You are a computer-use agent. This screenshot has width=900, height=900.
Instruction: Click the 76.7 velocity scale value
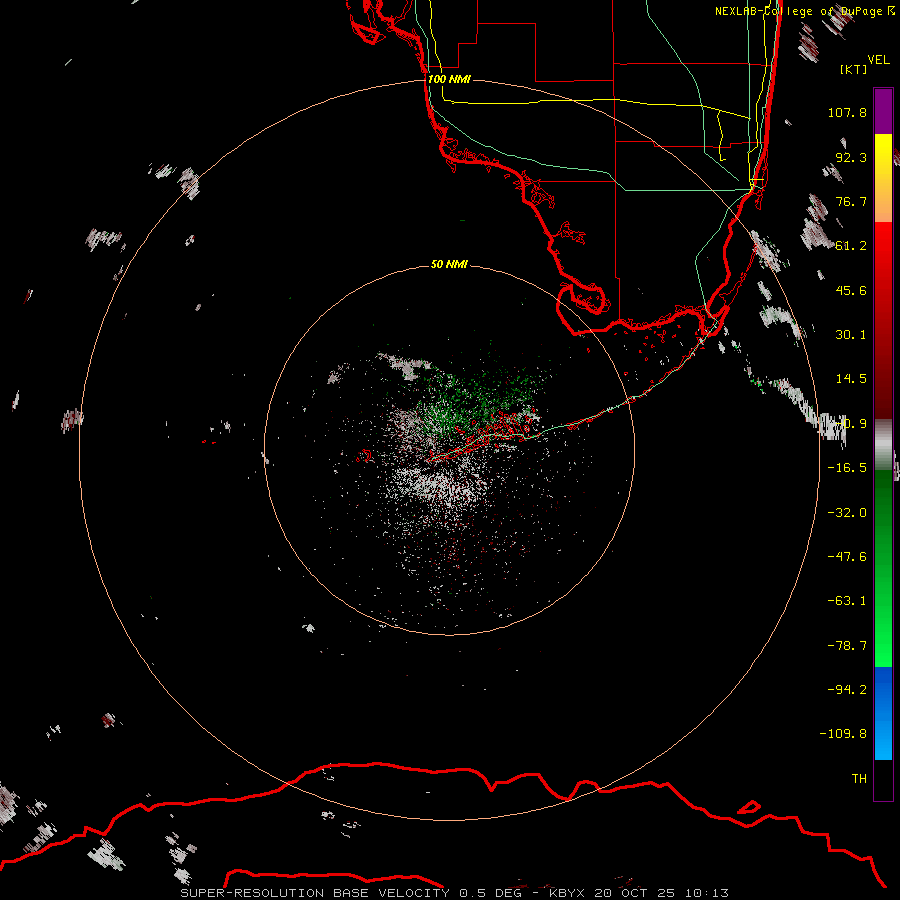click(x=851, y=201)
